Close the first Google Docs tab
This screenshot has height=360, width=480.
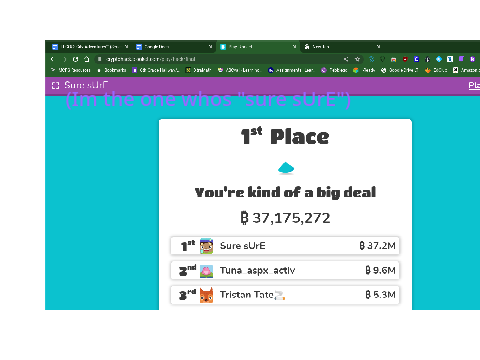tap(126, 47)
